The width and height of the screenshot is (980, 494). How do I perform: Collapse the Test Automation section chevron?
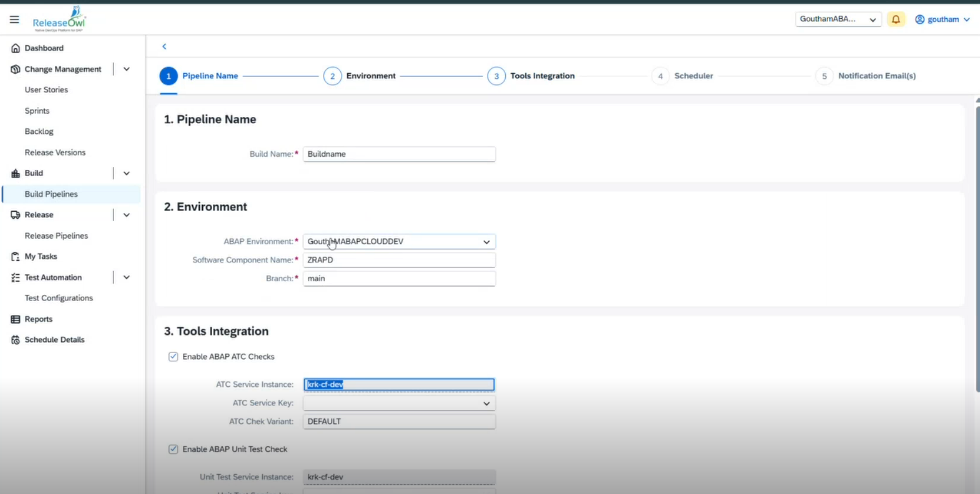pyautogui.click(x=126, y=277)
